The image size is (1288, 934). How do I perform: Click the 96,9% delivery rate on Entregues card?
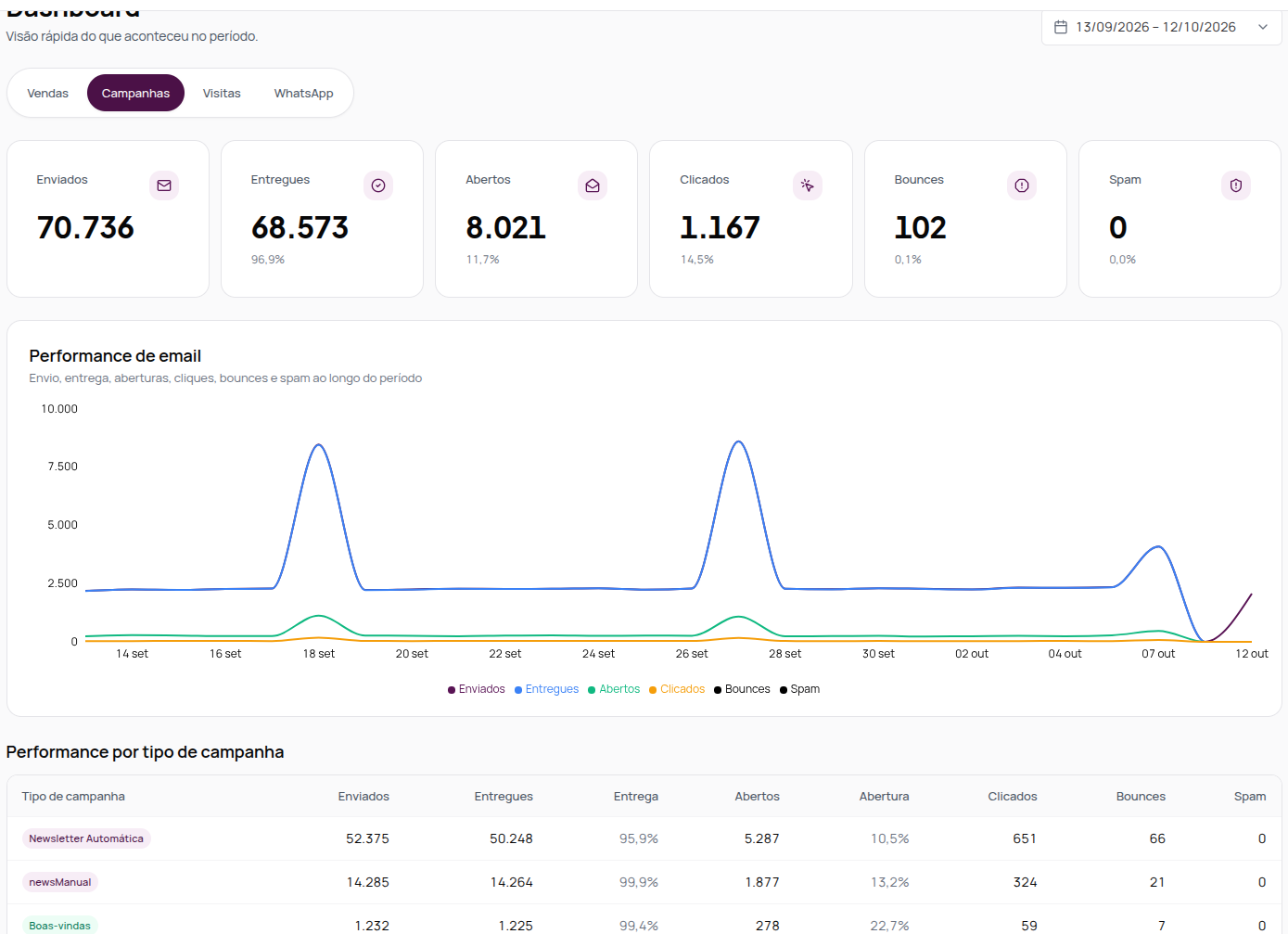coord(268,259)
